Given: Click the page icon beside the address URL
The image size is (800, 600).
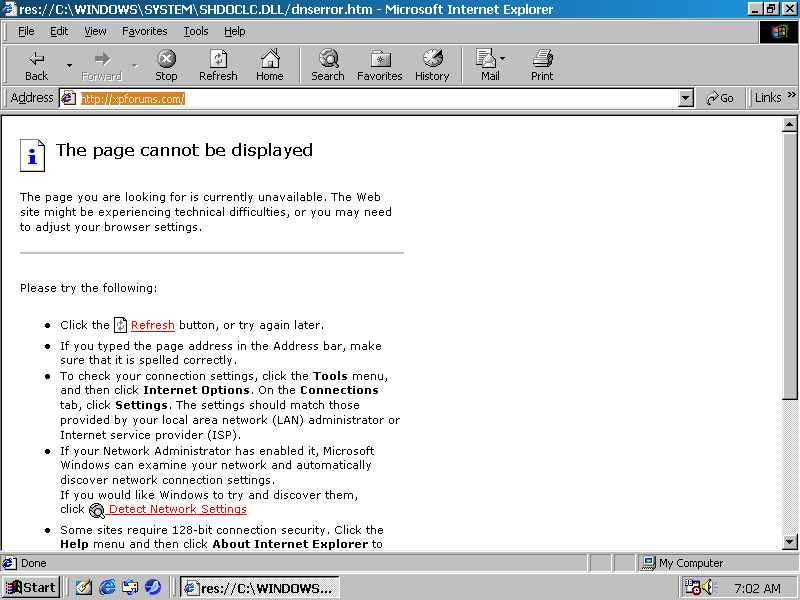Looking at the screenshot, I should [69, 98].
